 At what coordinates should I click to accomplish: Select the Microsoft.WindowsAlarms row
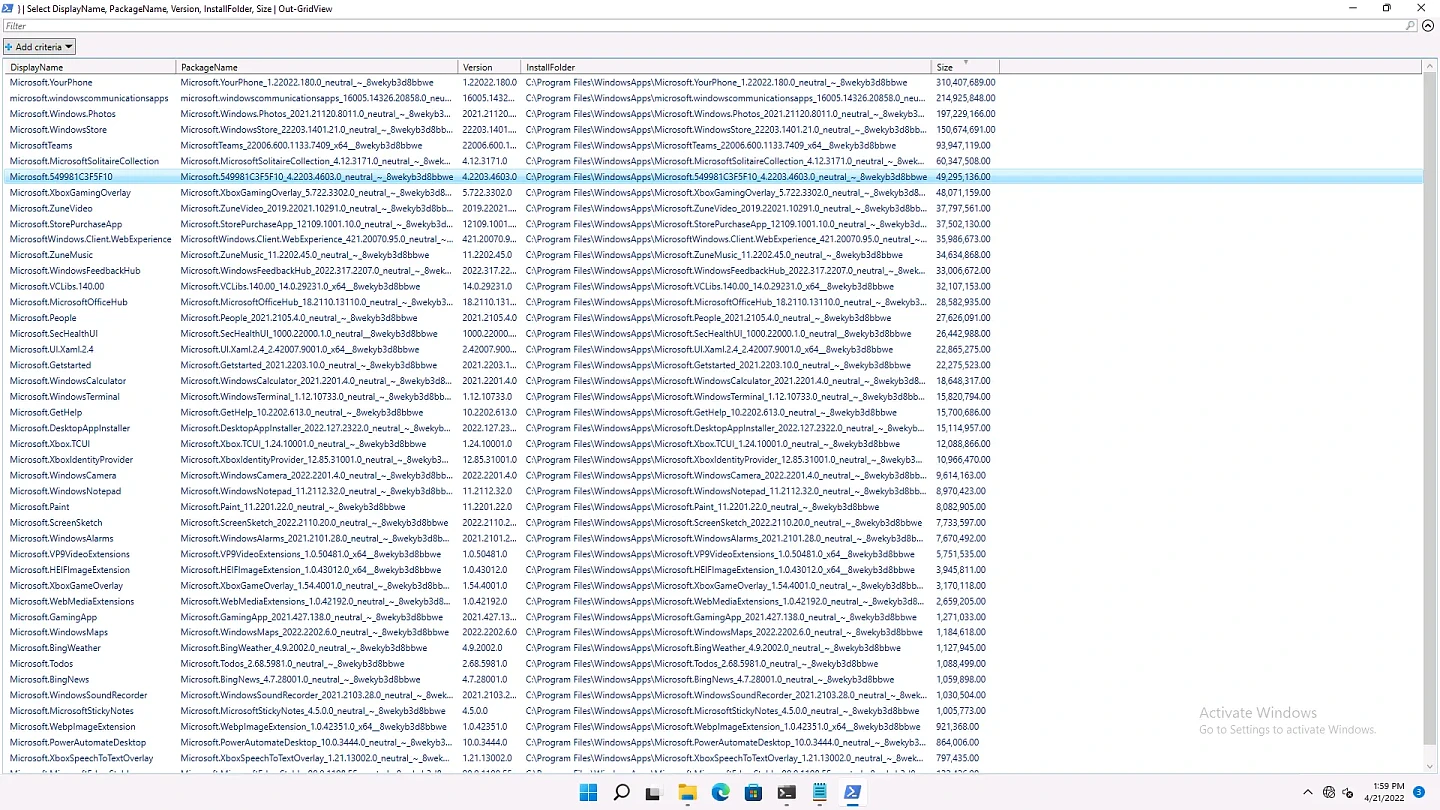[713, 538]
